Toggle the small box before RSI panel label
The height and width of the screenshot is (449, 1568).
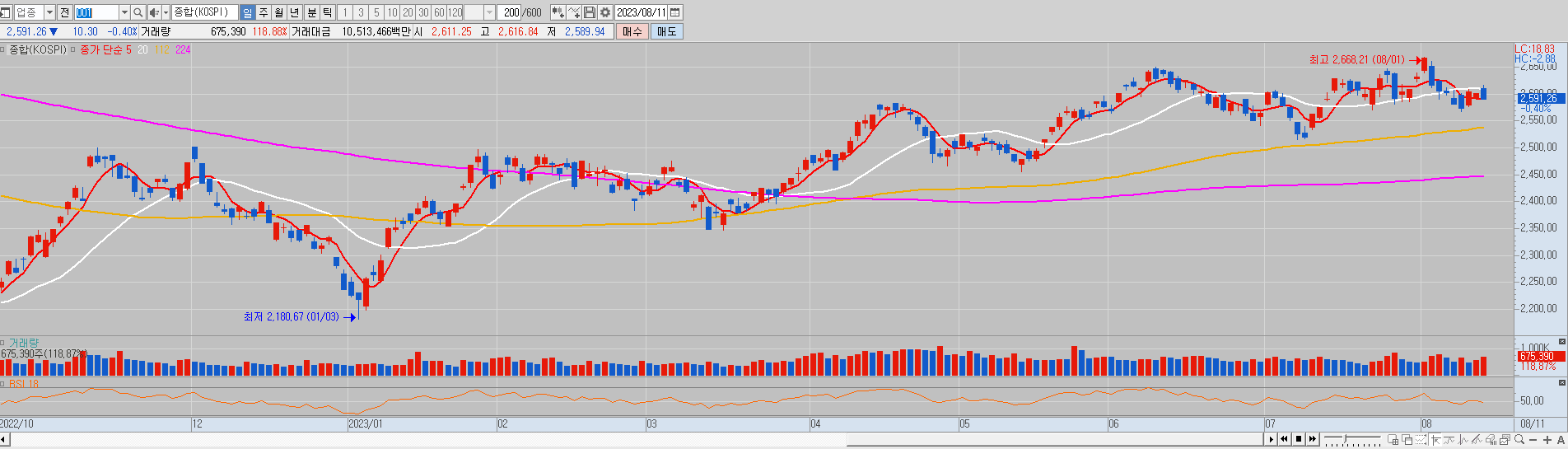[4, 384]
